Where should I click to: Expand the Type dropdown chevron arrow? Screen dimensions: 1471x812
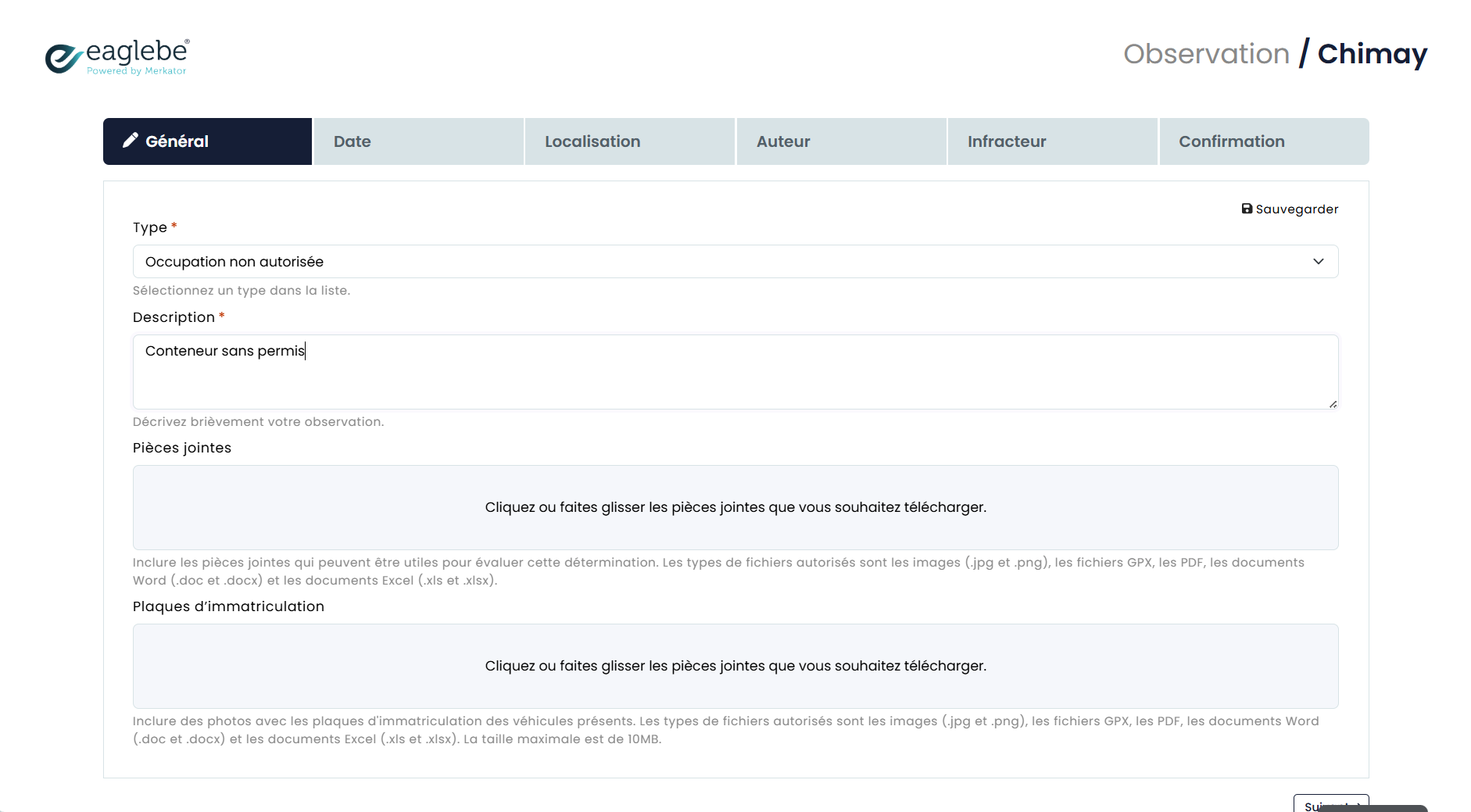pos(1319,262)
